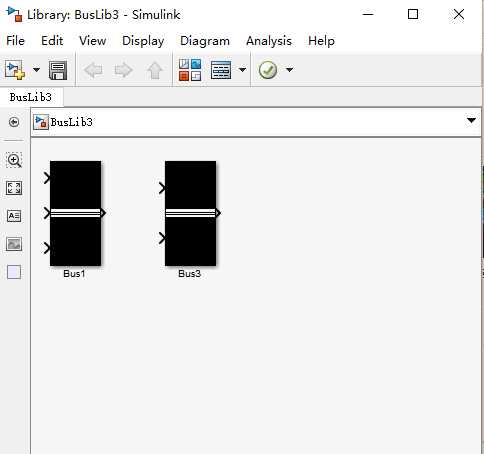The image size is (484, 454).
Task: Click the Bus1 block name label
Action: (74, 274)
